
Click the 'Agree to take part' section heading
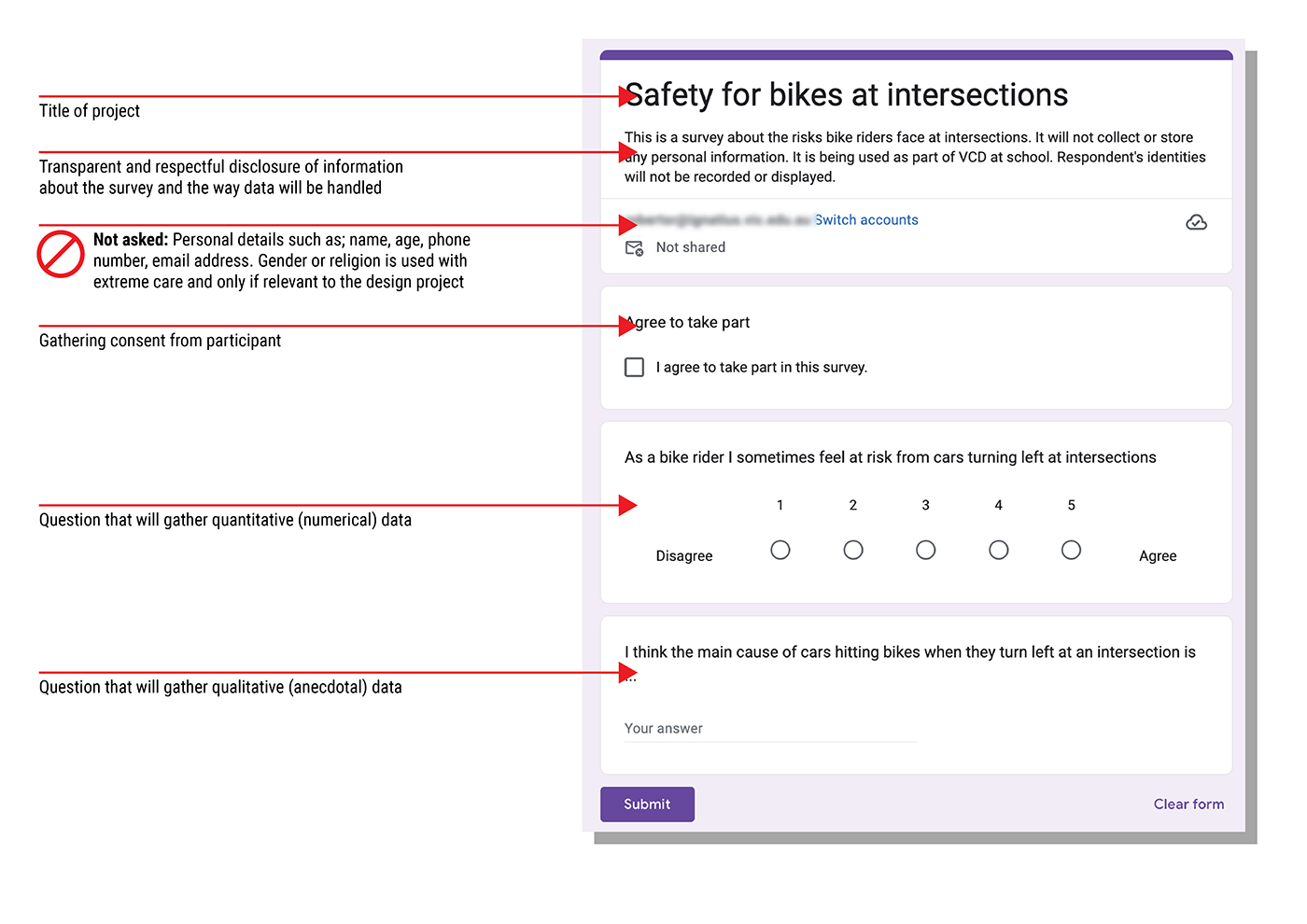[686, 322]
